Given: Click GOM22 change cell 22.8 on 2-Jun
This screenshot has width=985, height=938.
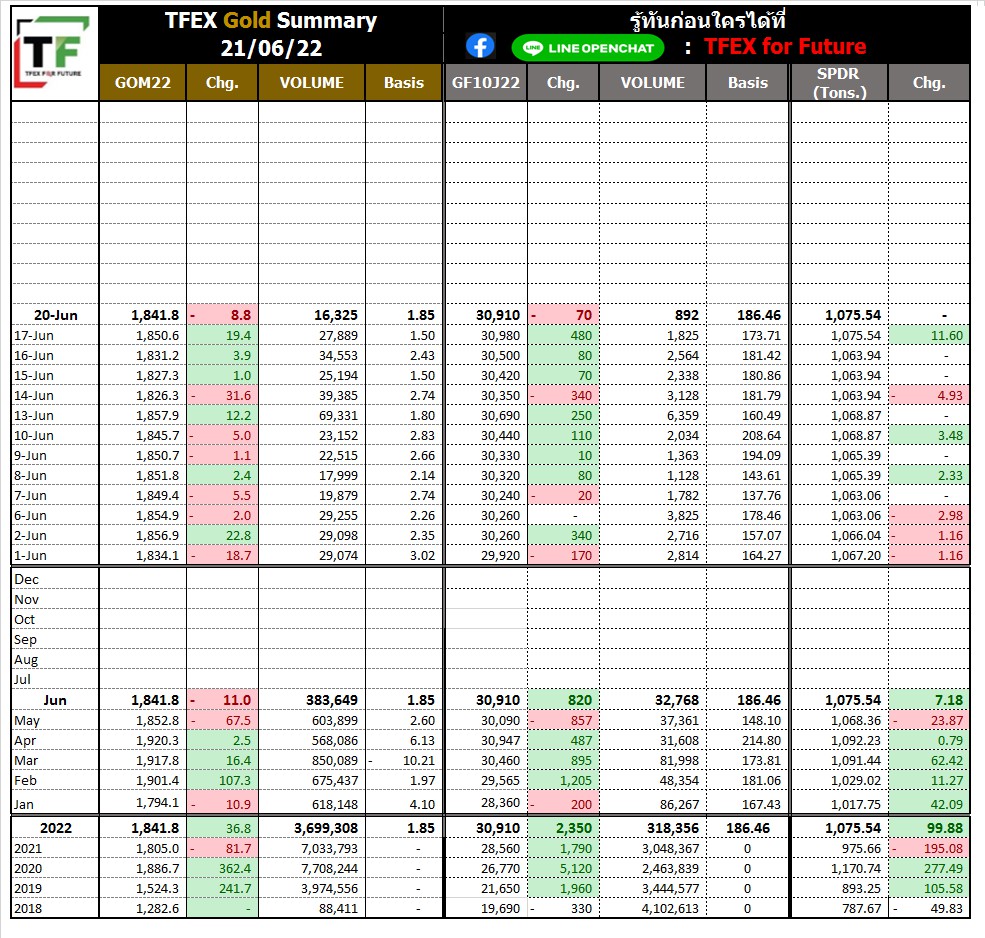Looking at the screenshot, I should (x=222, y=535).
